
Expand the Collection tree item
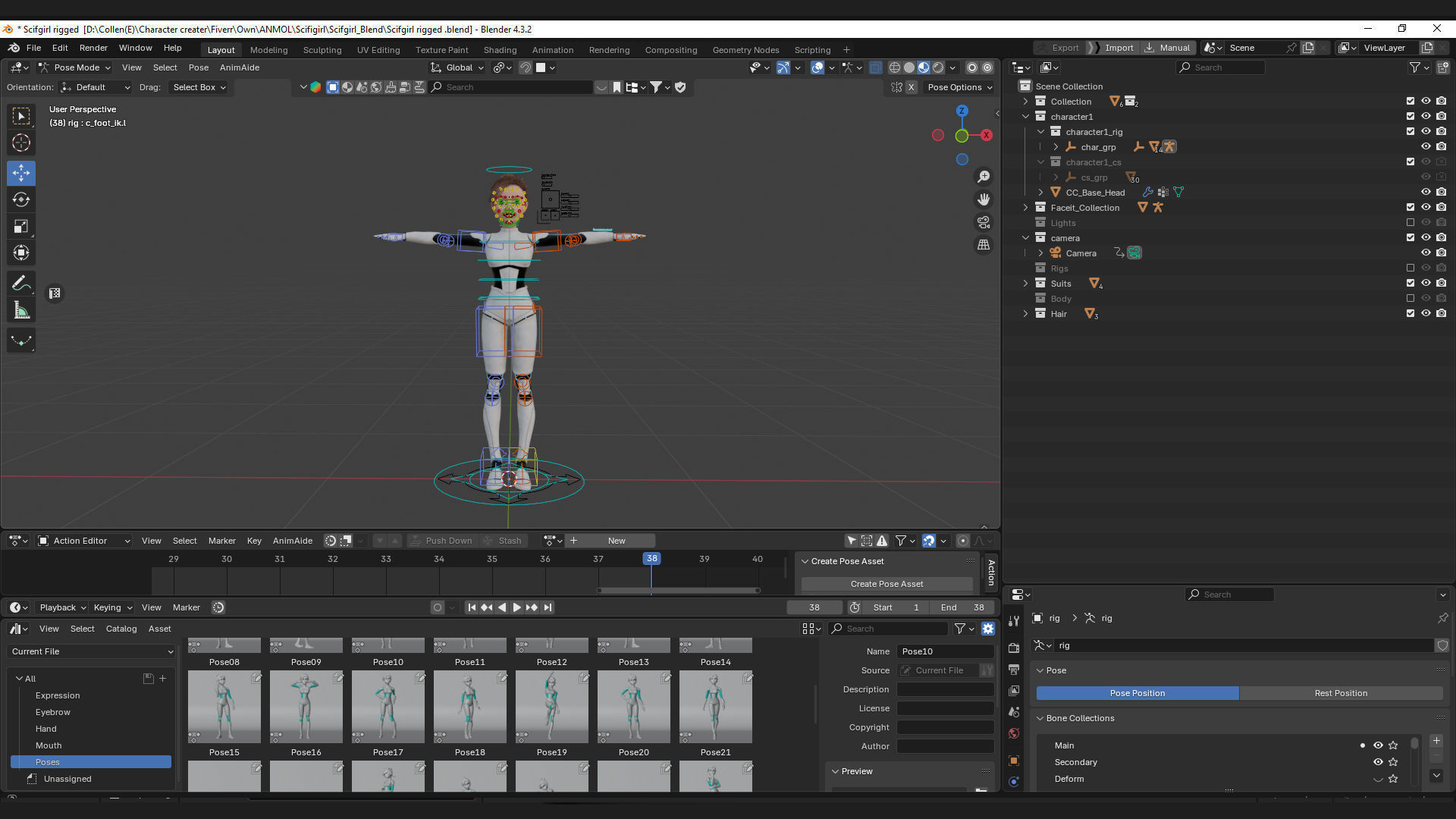1025,101
